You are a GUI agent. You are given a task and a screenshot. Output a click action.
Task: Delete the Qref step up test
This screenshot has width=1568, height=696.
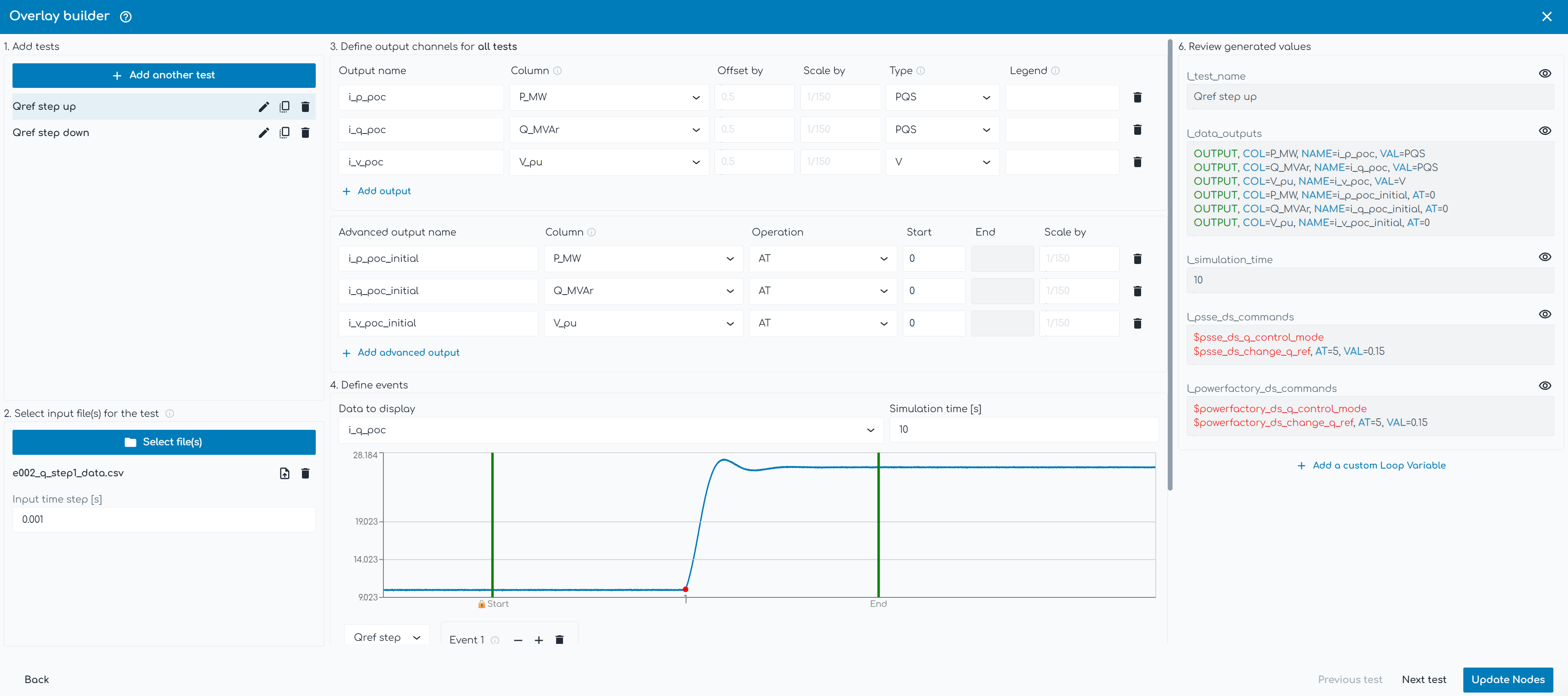[305, 106]
